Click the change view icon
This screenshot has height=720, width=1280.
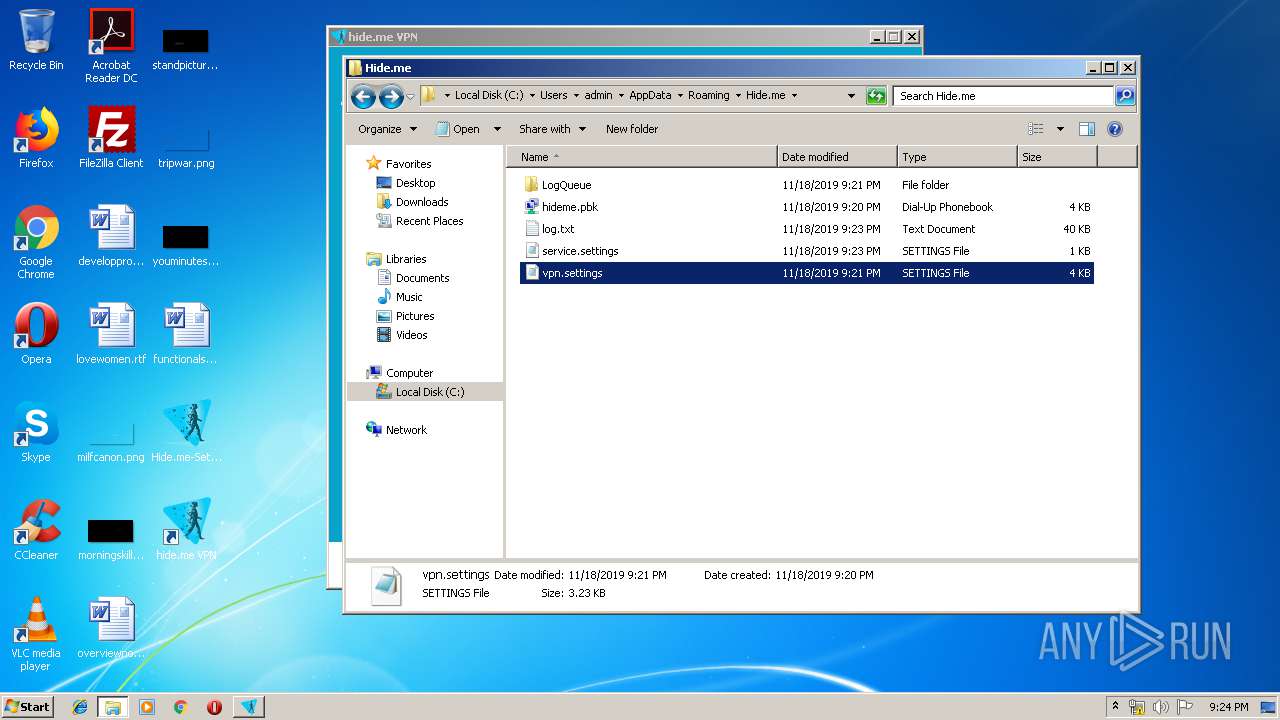(1036, 129)
